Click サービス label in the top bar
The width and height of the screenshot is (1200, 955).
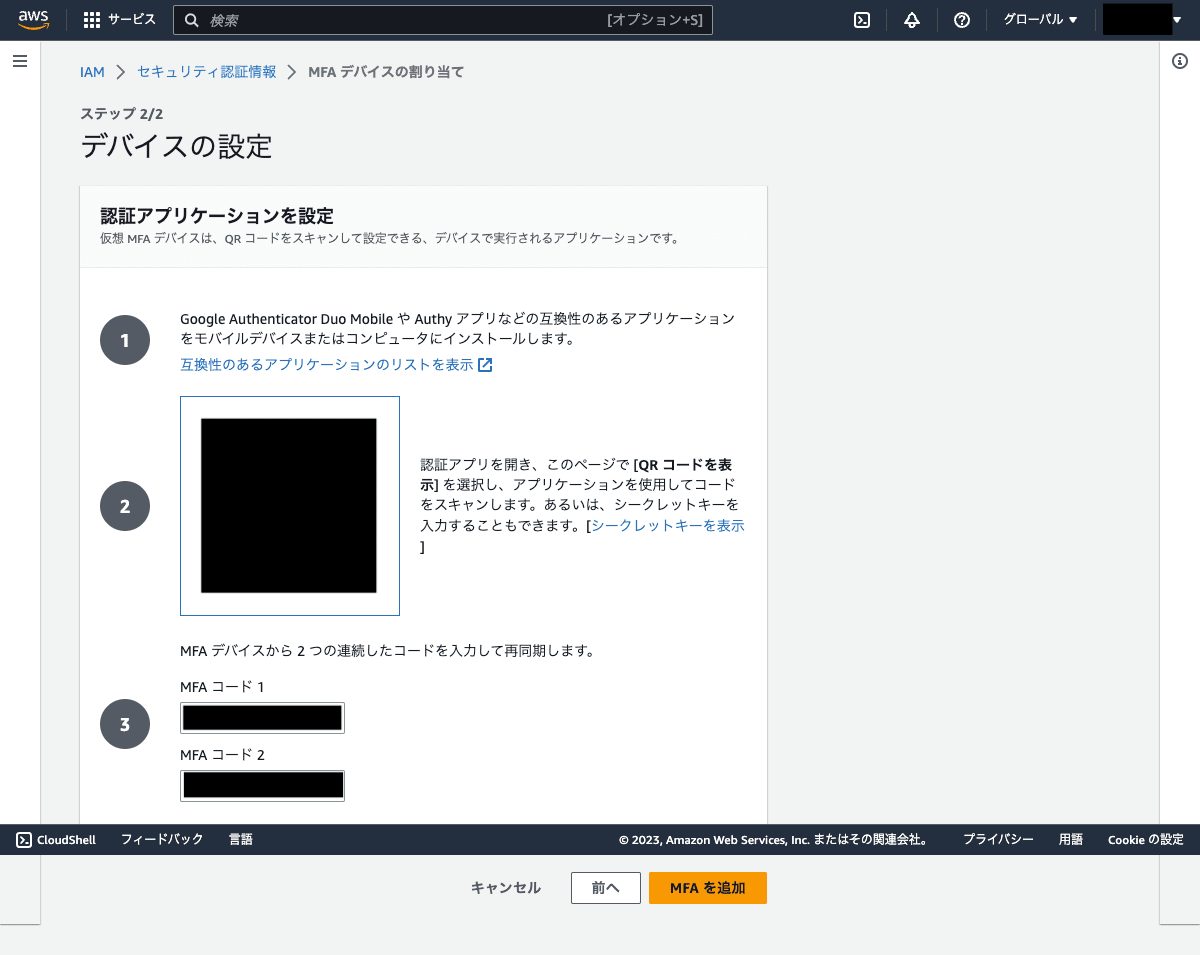(x=131, y=20)
